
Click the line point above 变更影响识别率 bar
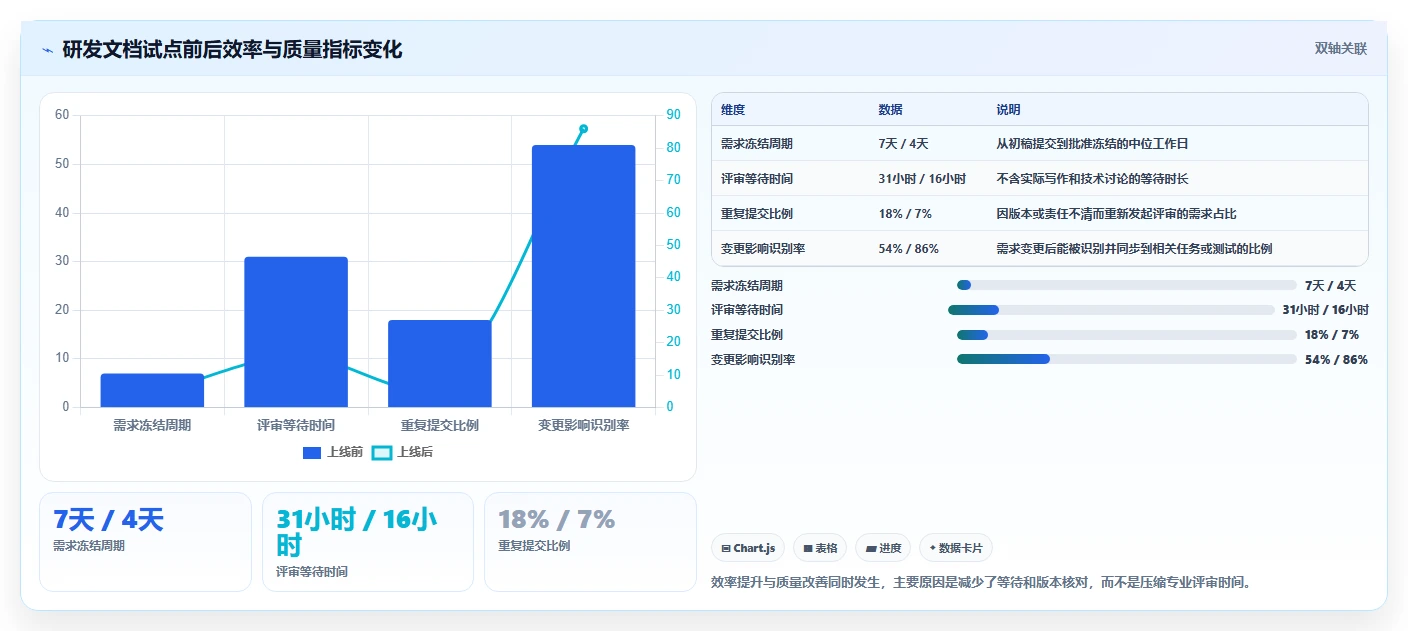click(584, 128)
